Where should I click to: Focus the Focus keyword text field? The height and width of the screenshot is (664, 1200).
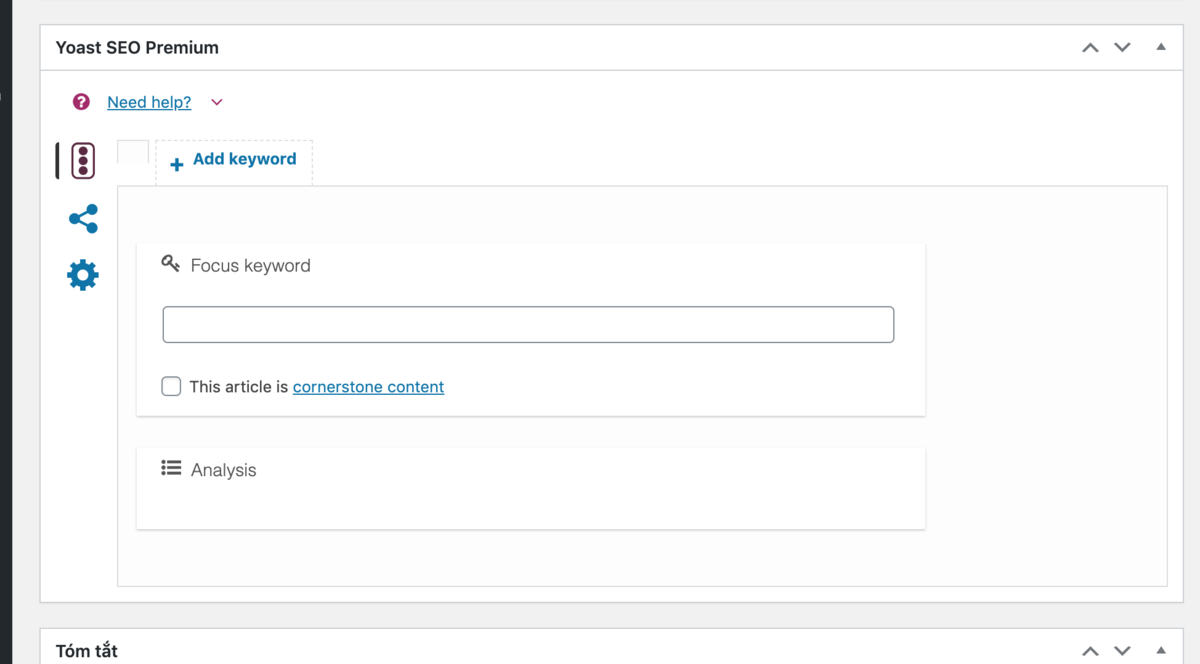(x=528, y=325)
